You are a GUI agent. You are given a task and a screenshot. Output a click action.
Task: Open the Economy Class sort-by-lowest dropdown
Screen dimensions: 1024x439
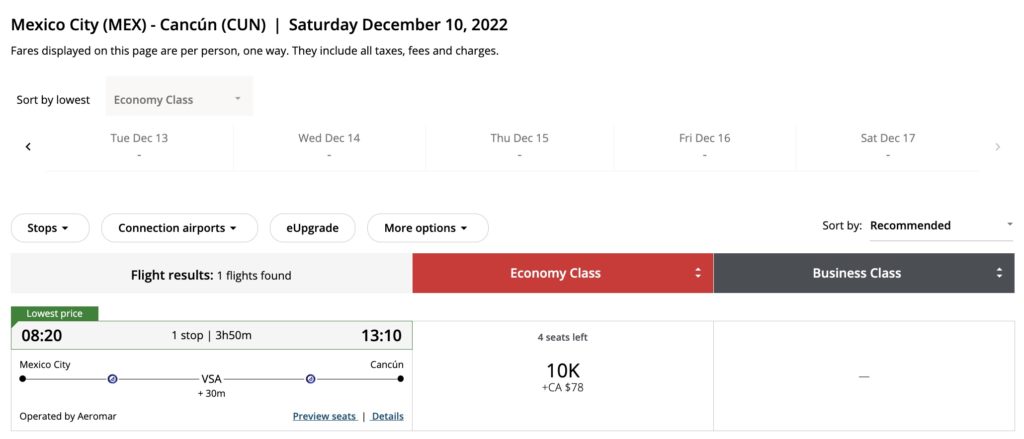(179, 100)
